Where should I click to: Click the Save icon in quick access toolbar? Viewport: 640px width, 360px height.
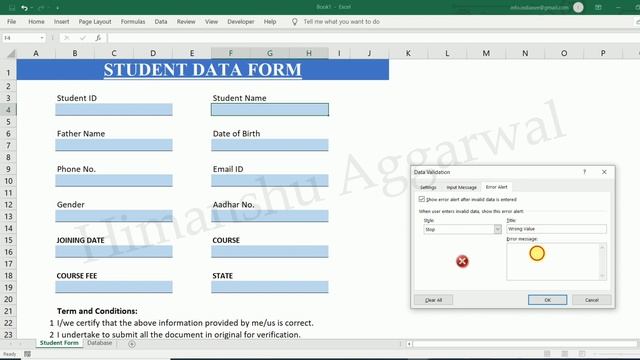point(11,7)
